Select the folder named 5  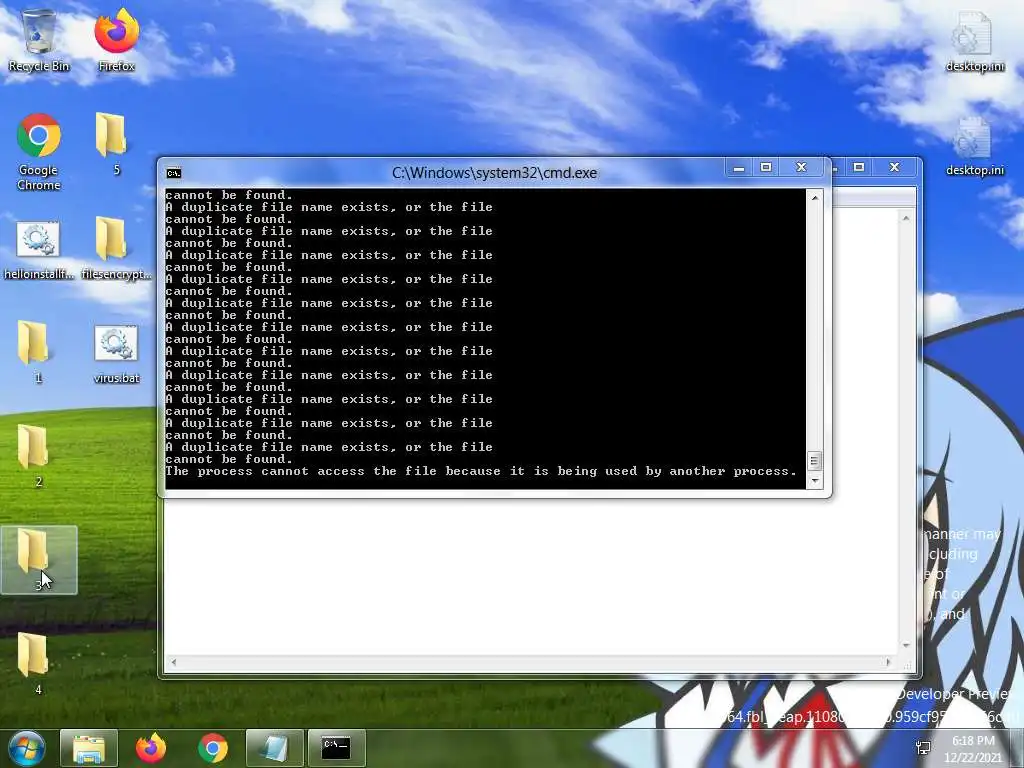tap(116, 144)
